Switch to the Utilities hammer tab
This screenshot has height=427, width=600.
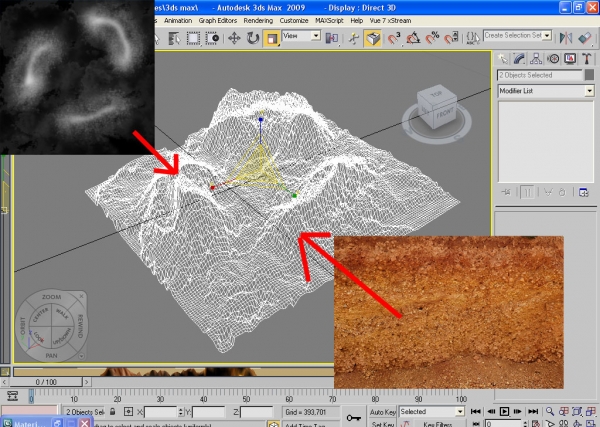[587, 59]
